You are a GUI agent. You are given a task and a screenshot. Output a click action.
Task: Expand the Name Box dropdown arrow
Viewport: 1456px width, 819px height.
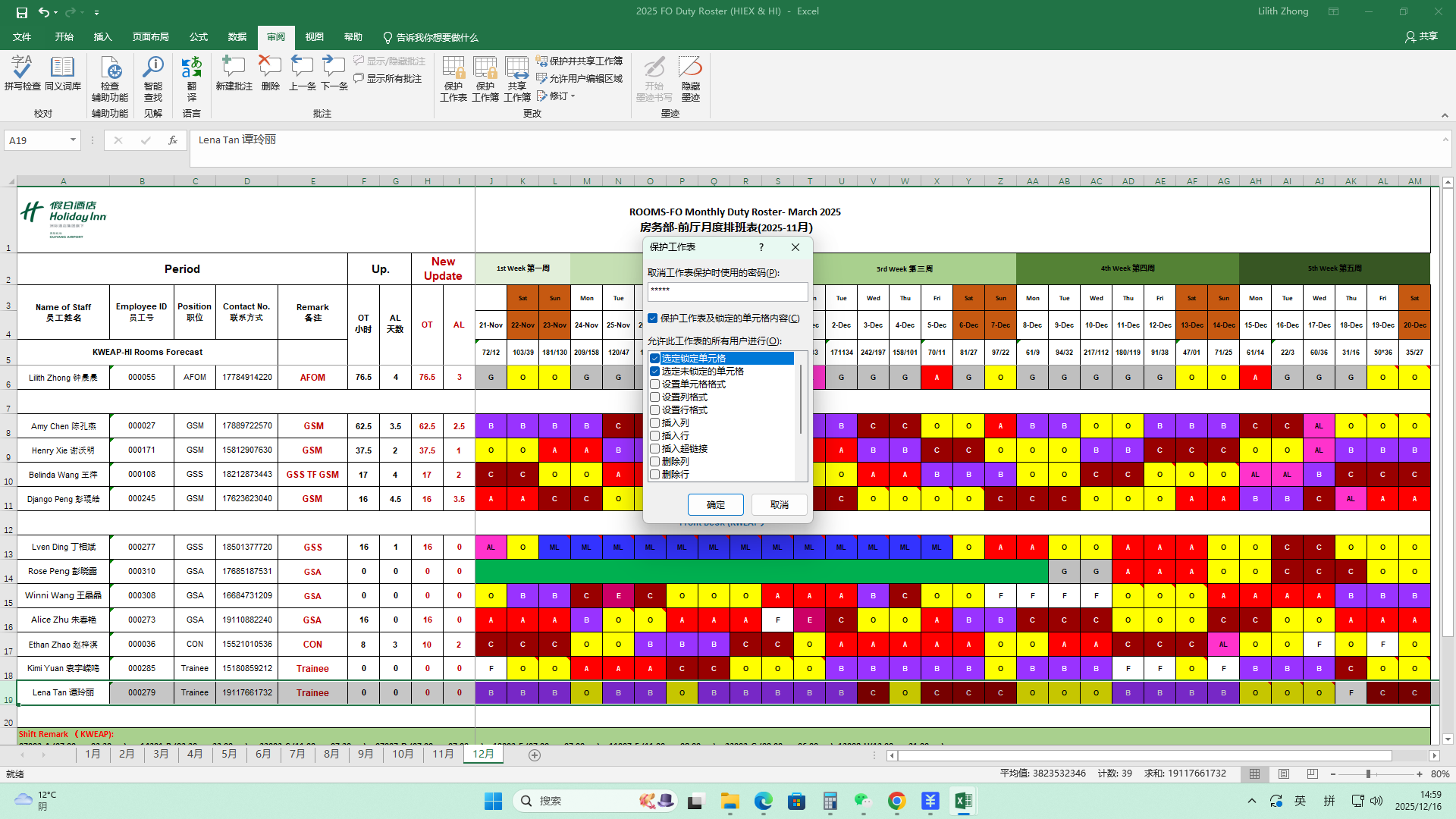[73, 140]
